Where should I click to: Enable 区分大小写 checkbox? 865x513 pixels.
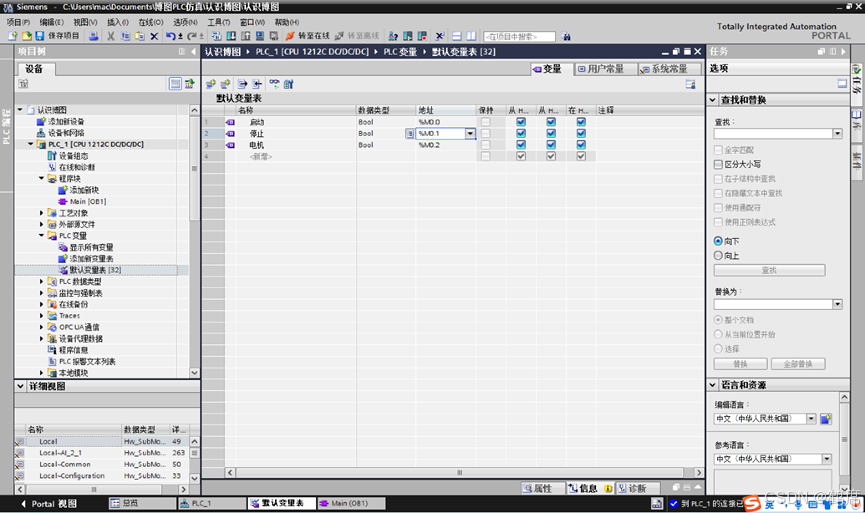click(x=718, y=164)
